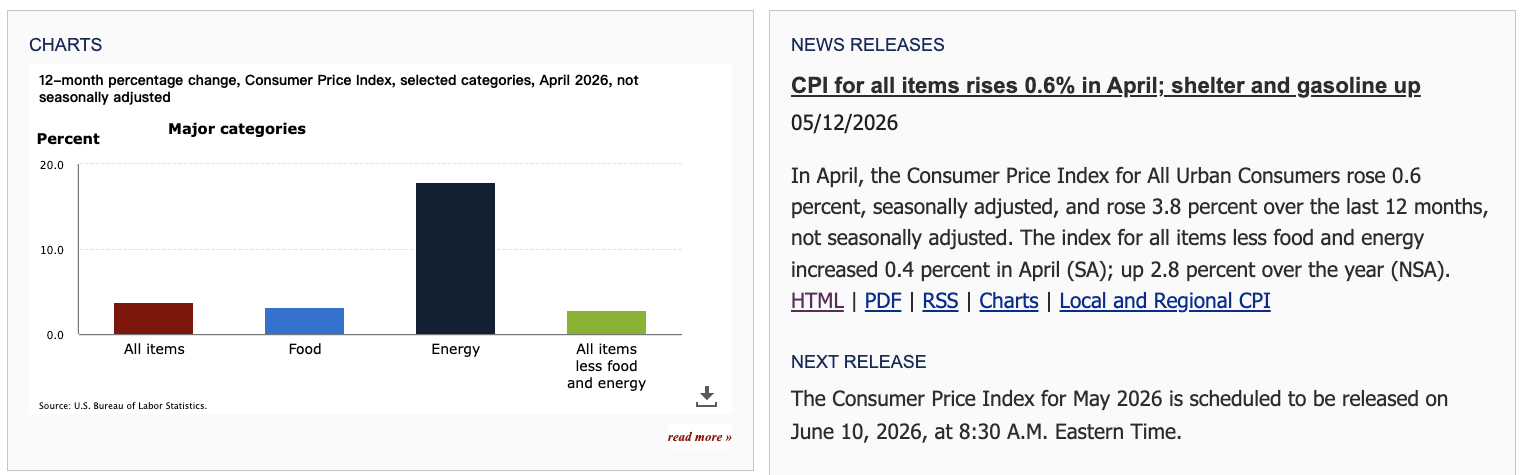Click the 'Food' axis label
The image size is (1522, 475).
click(305, 349)
